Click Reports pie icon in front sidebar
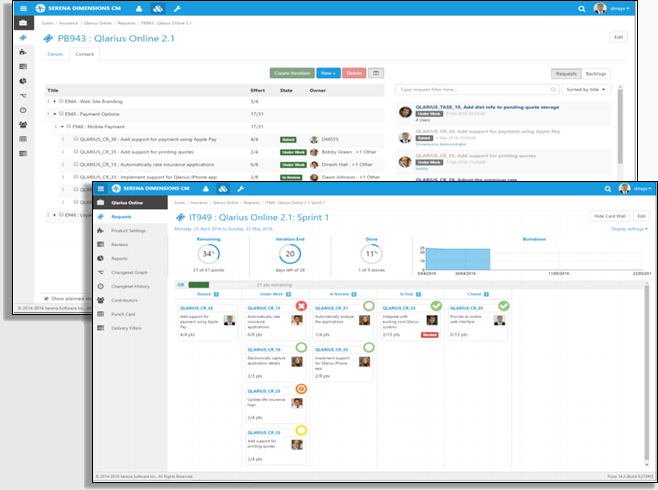The image size is (658, 490). pos(101,258)
